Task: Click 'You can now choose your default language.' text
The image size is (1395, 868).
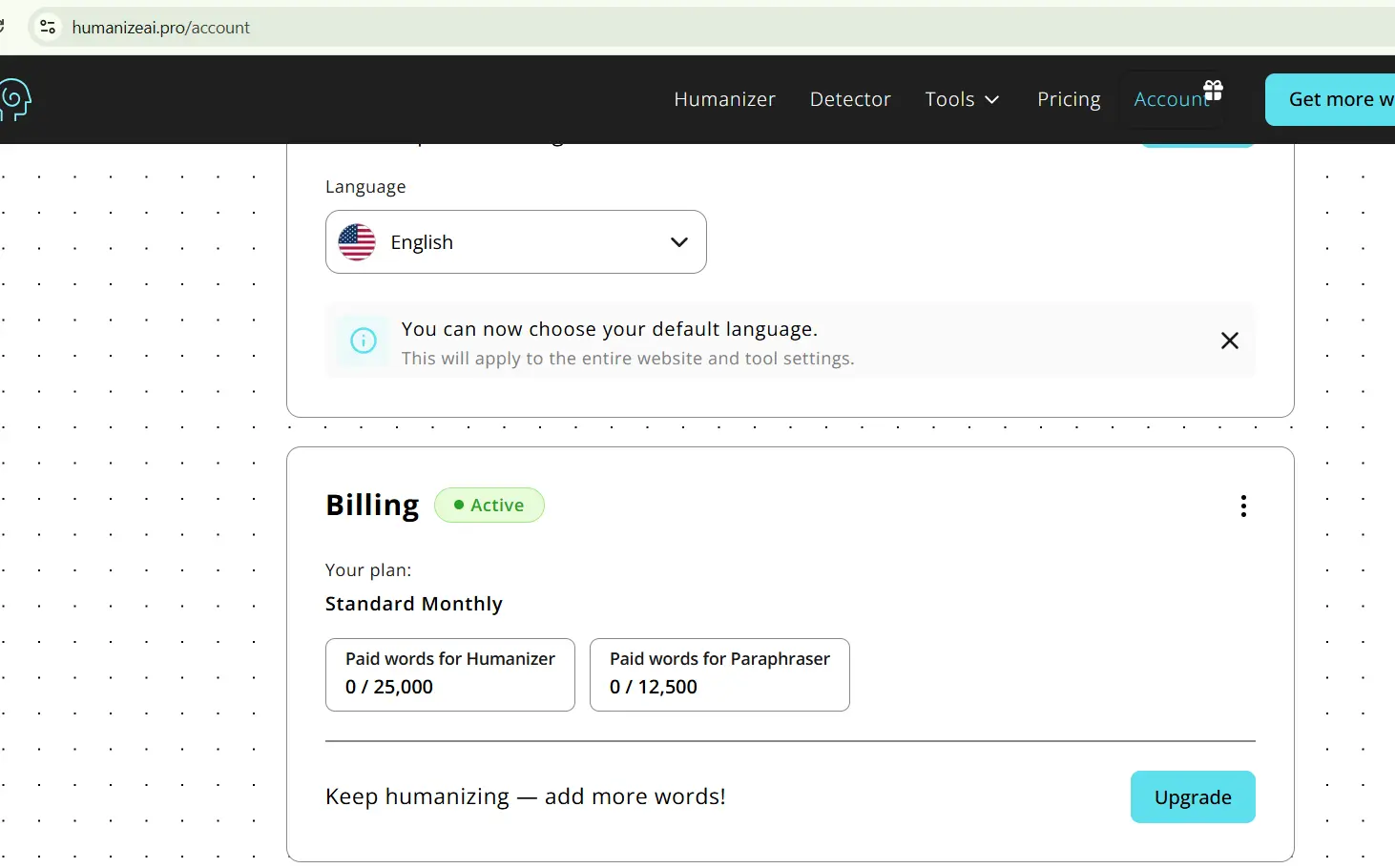Action: coord(610,329)
